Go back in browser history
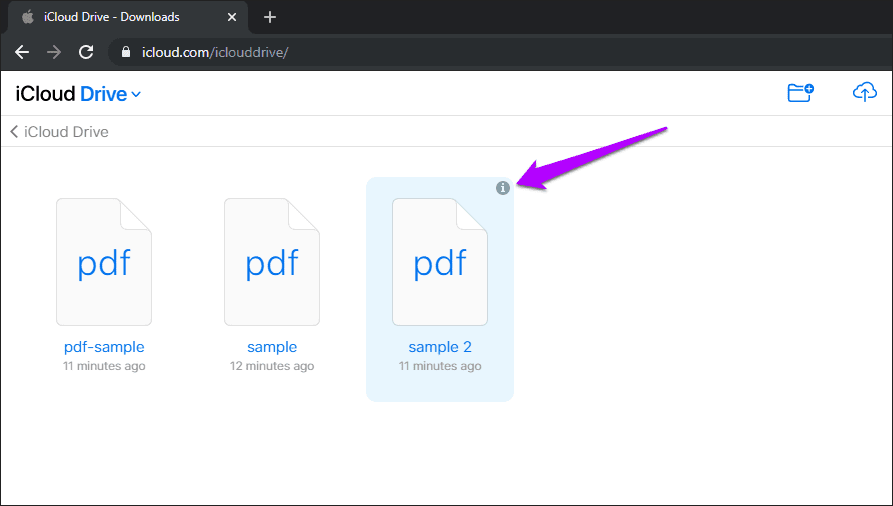 (x=22, y=52)
